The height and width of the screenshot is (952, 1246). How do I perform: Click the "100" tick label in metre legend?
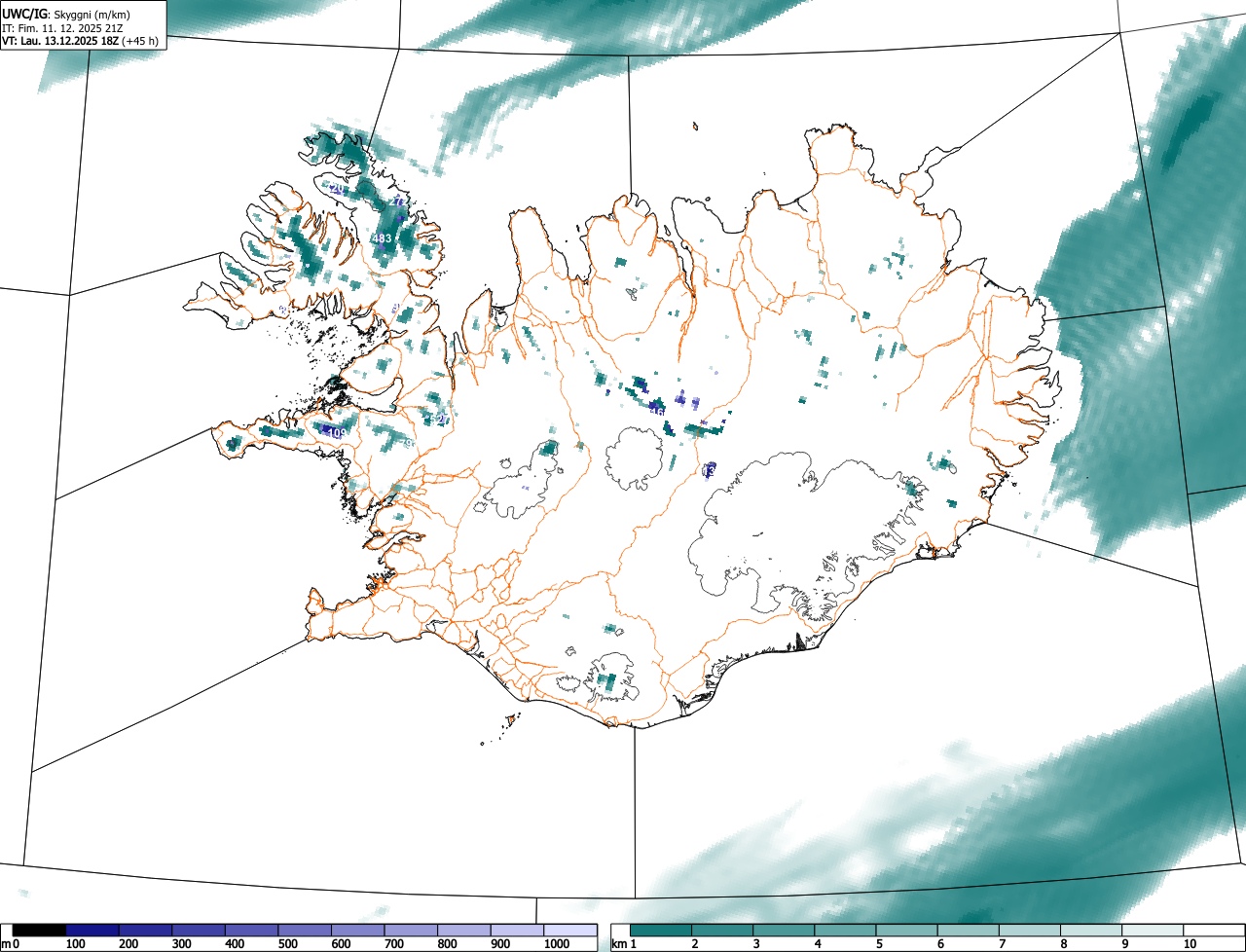click(x=75, y=944)
